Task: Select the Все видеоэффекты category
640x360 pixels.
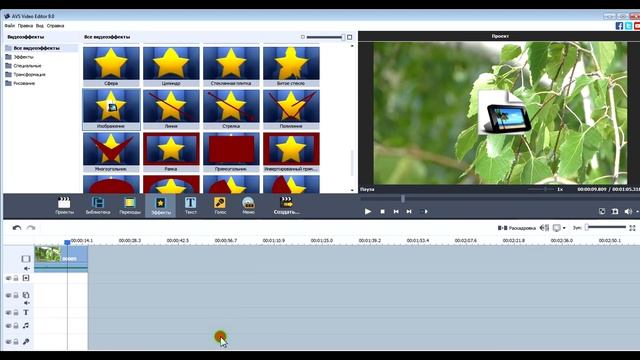Action: tap(41, 48)
